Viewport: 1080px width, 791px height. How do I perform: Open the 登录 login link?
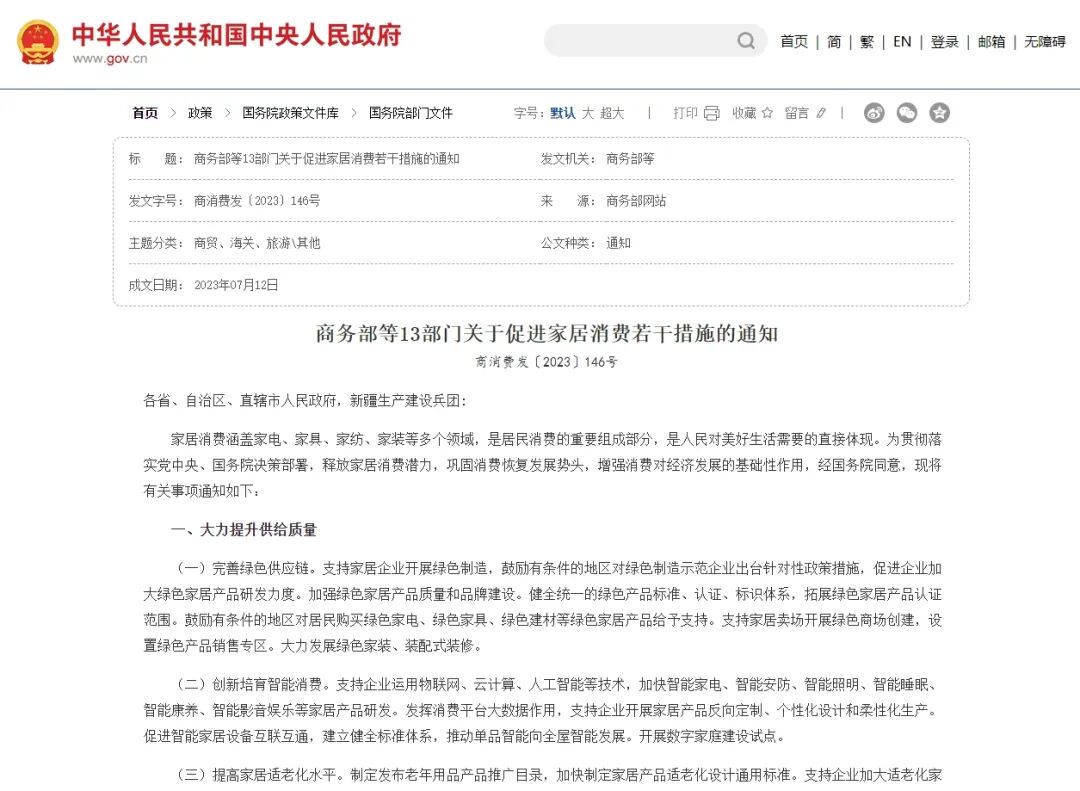pyautogui.click(x=944, y=42)
